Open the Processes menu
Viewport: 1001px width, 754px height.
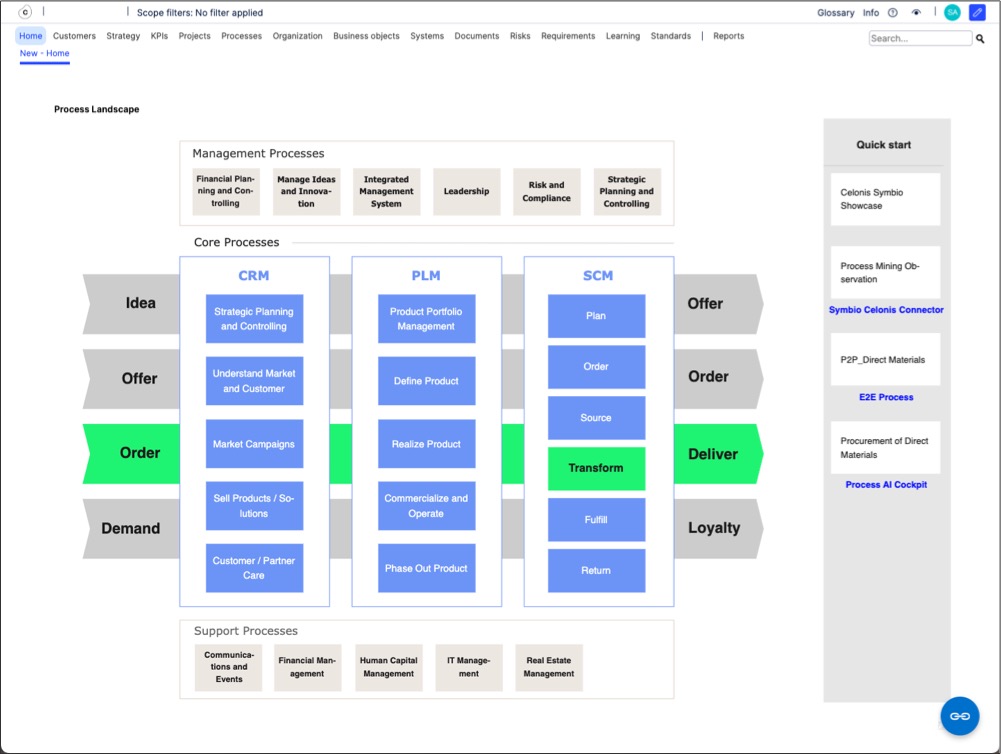coord(241,36)
